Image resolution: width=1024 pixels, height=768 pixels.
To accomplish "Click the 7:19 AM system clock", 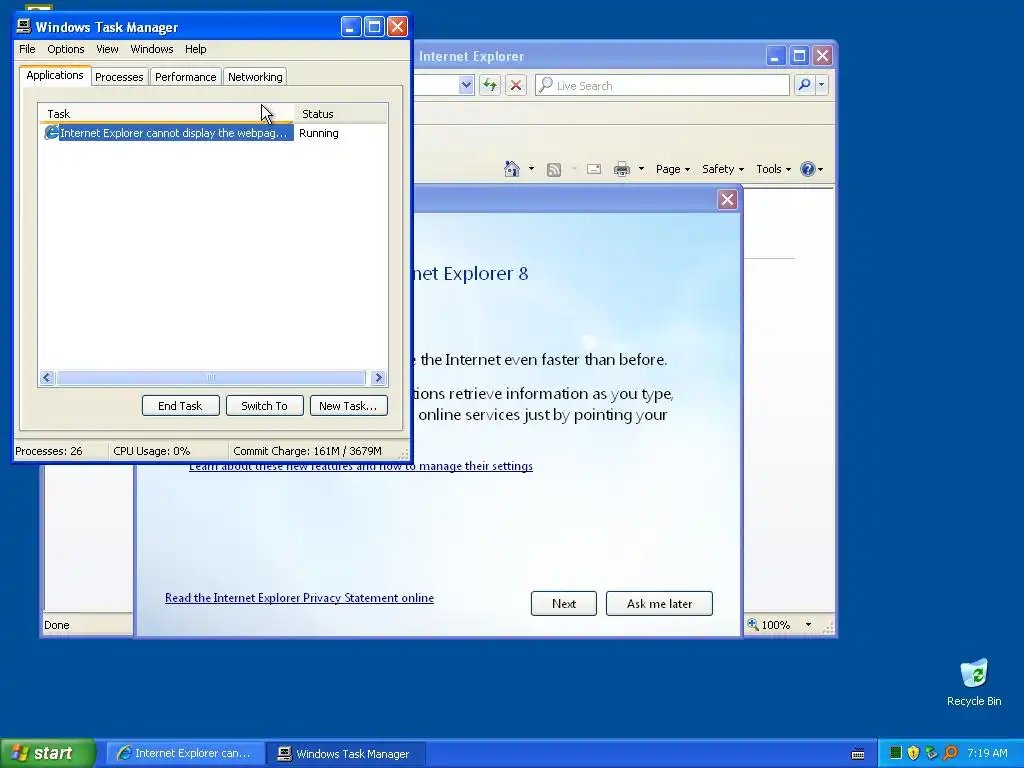I will tap(987, 753).
